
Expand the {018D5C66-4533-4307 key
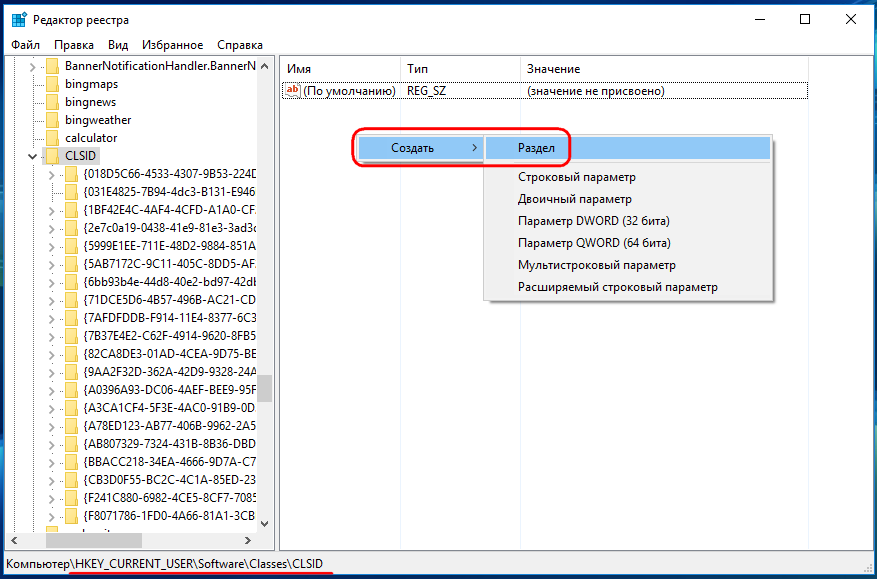tap(52, 175)
